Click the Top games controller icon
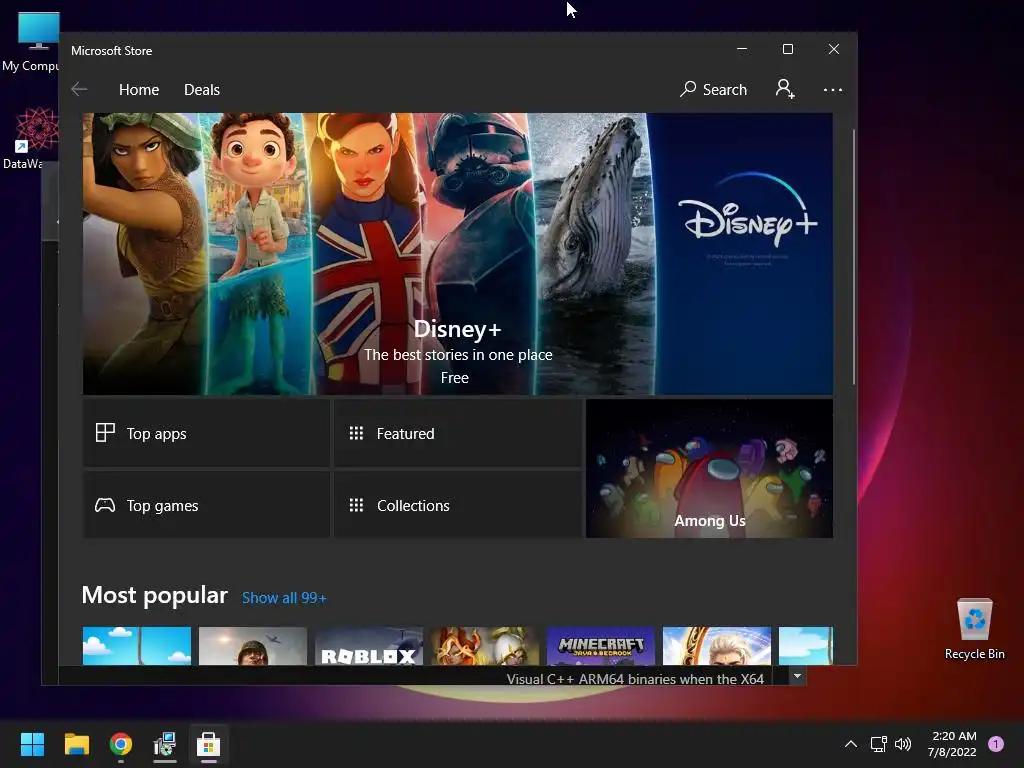The height and width of the screenshot is (768, 1024). [105, 505]
